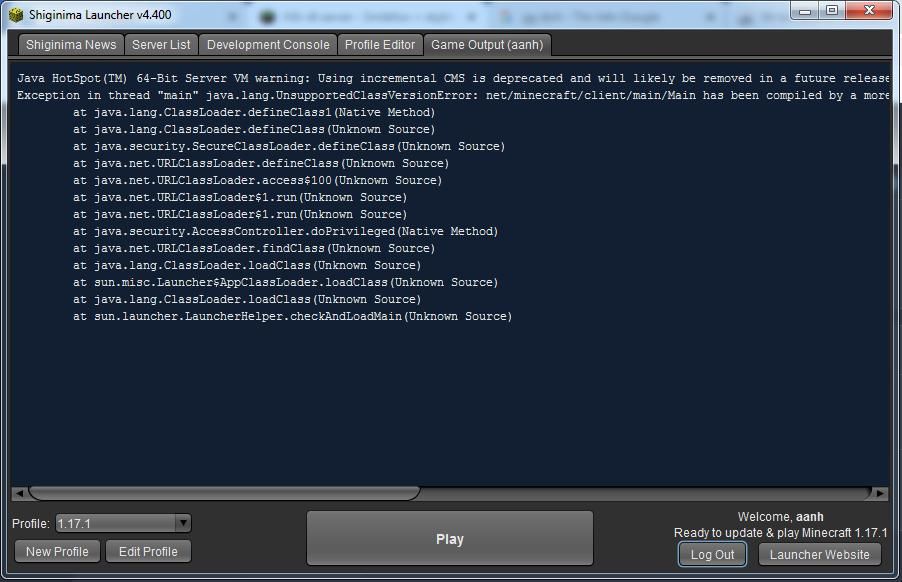Screen dimensions: 902x582
Task: Switch to the Profile Editor tab
Action: pyautogui.click(x=380, y=45)
